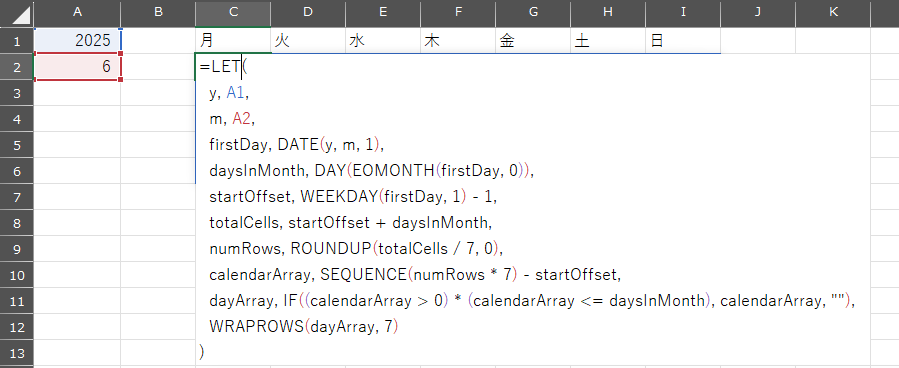Click empty cell J1
The width and height of the screenshot is (899, 368).
pyautogui.click(x=758, y=41)
